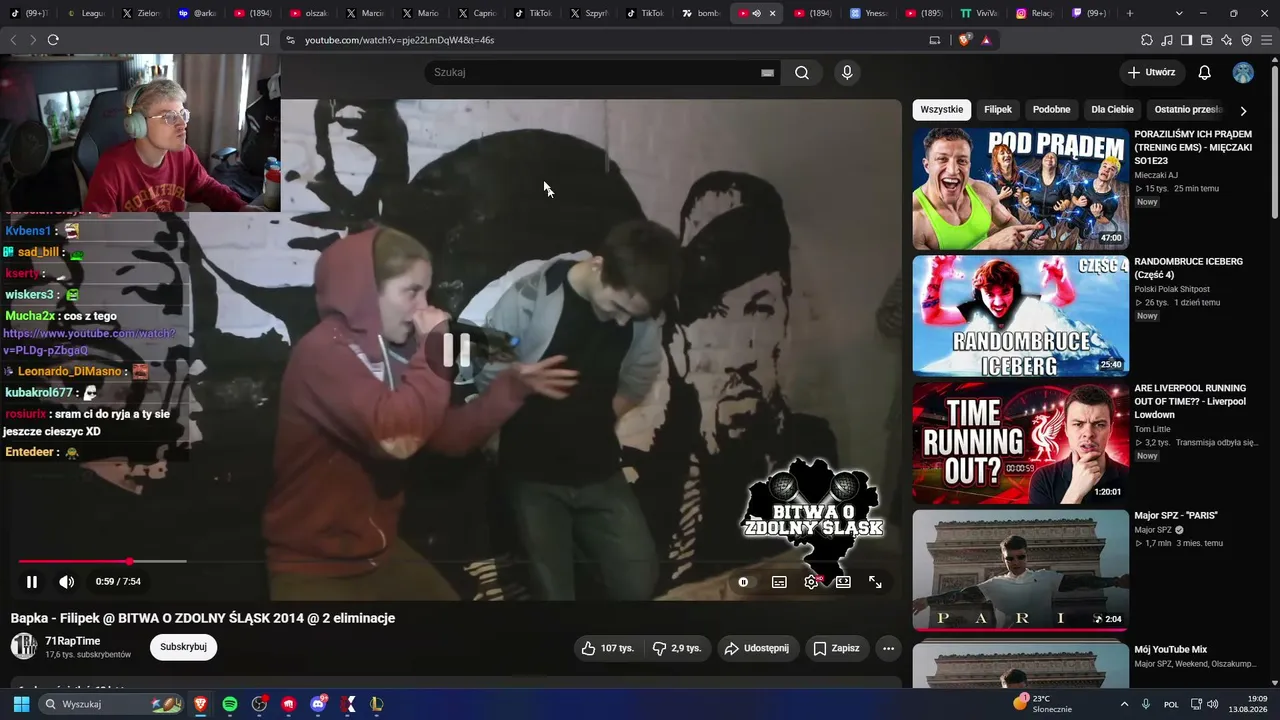Open the on-screen keyboard in the search box

tap(768, 72)
